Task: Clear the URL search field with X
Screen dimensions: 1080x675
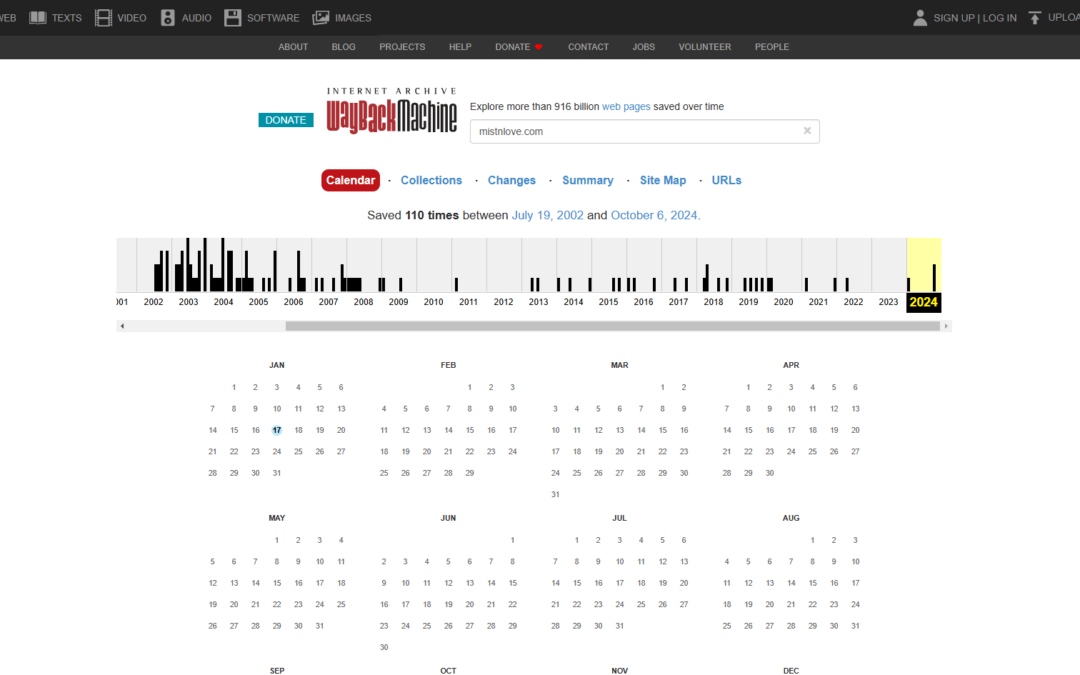Action: coord(807,131)
